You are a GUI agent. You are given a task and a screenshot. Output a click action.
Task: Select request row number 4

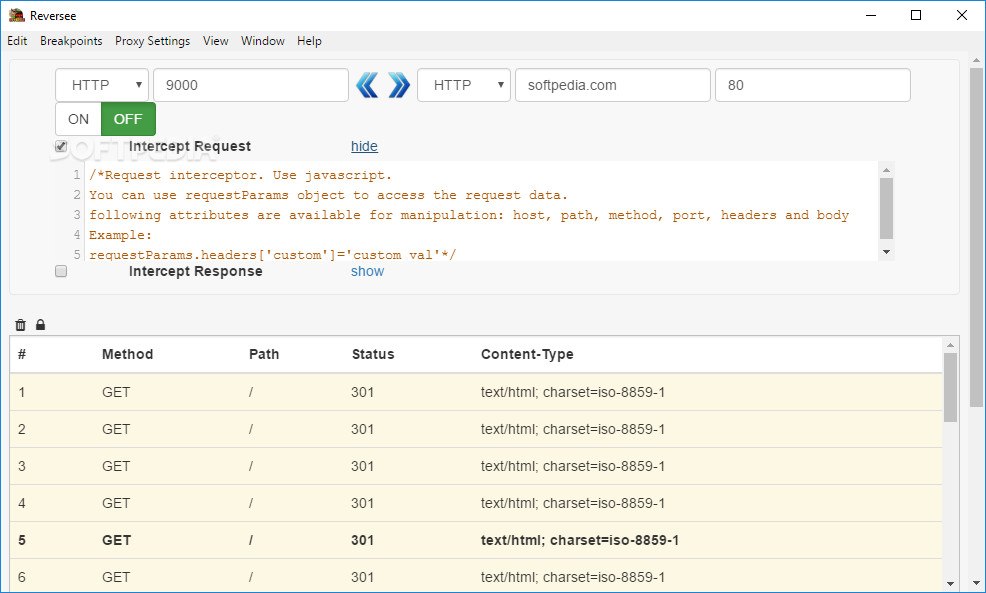pos(476,503)
